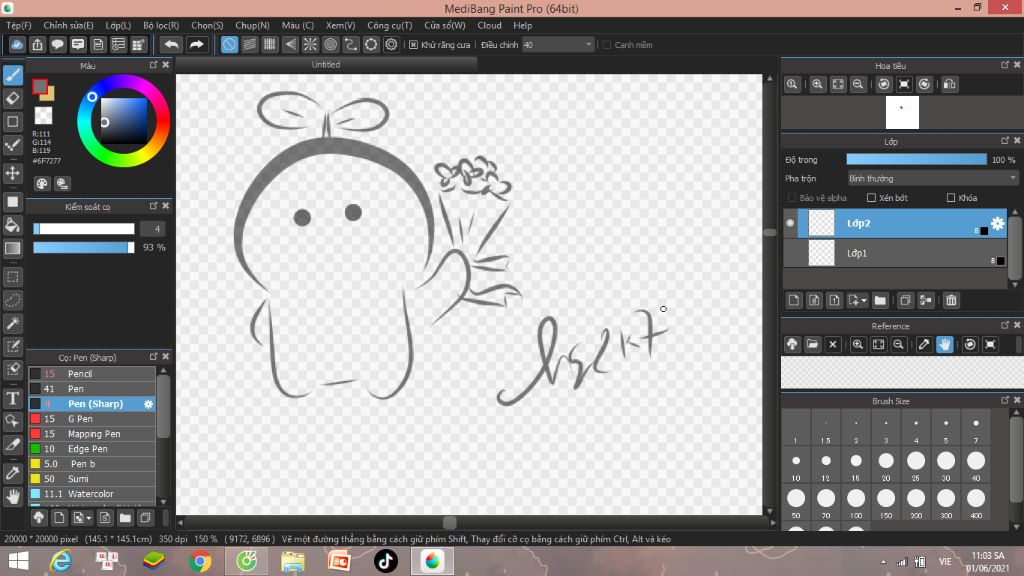The height and width of the screenshot is (576, 1024).
Task: Open Google Chrome from the taskbar
Action: click(200, 561)
